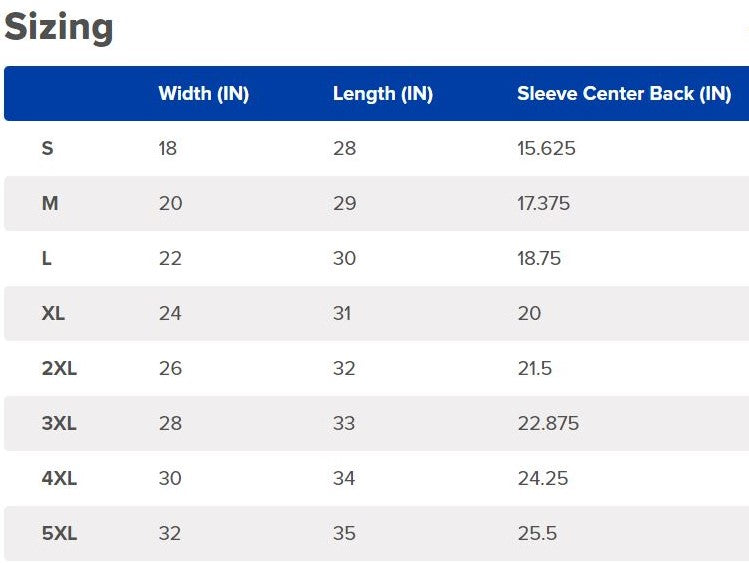
Task: Click the sleeve value 21.5 for 2XL
Action: (535, 369)
